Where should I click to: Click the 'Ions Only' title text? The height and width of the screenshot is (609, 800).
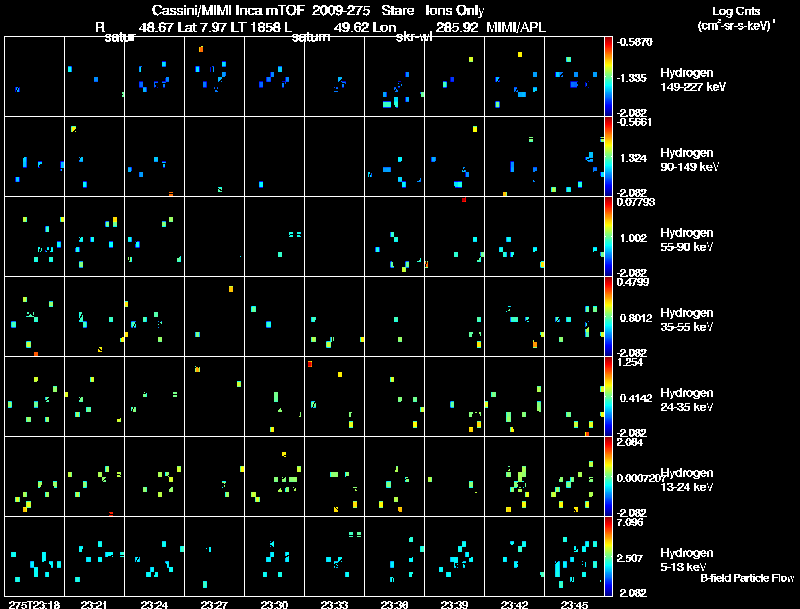[455, 11]
